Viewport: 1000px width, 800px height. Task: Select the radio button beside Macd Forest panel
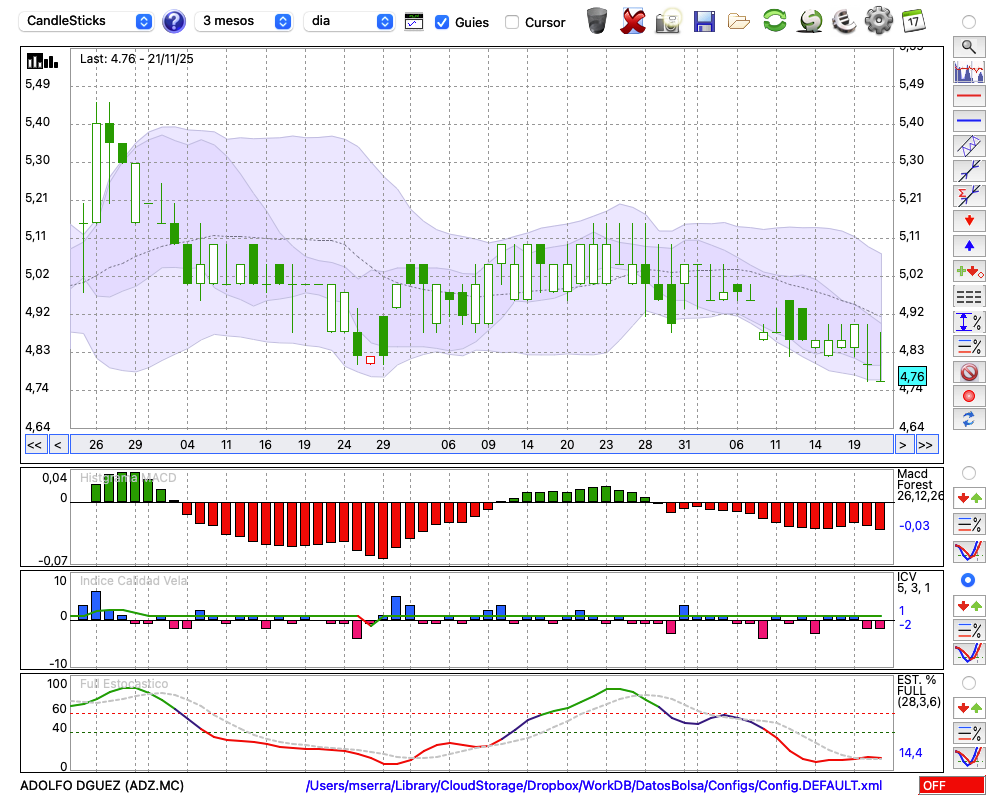pos(968,472)
